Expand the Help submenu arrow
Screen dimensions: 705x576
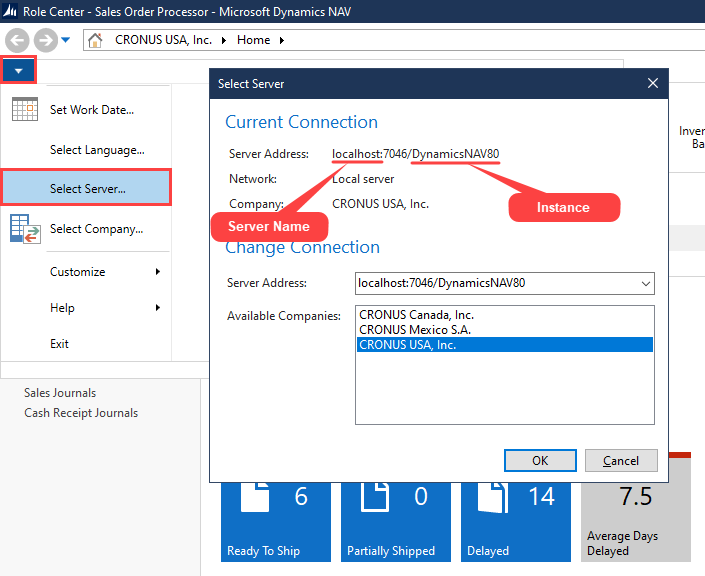click(158, 308)
